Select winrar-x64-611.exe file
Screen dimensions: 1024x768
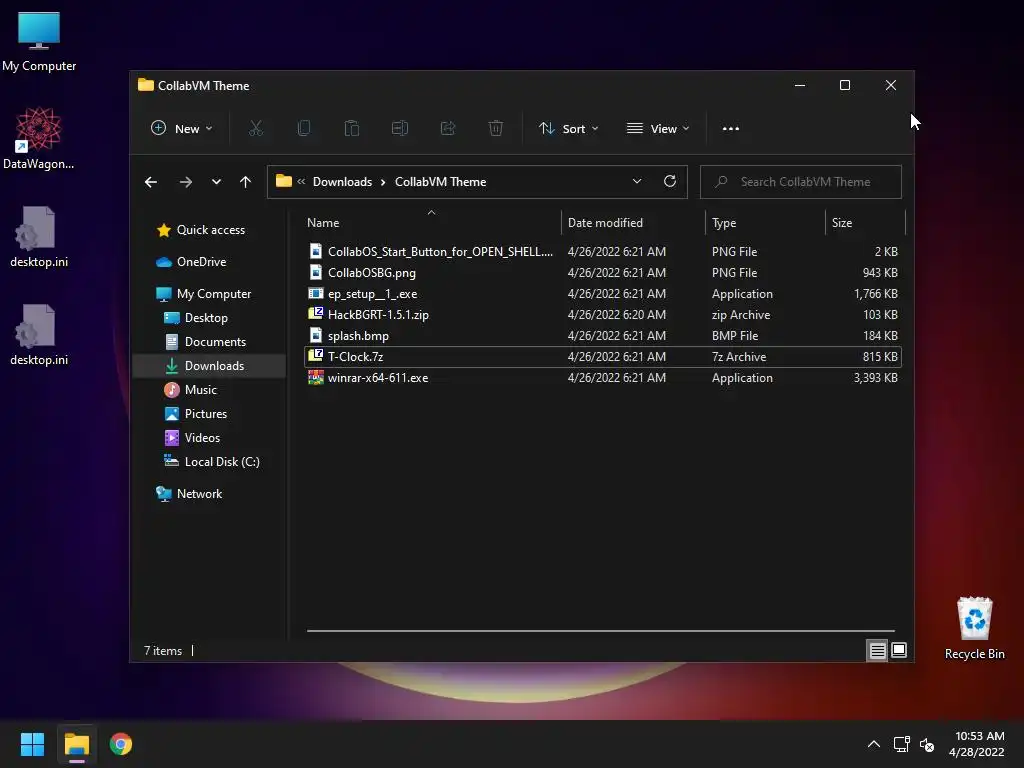(602, 377)
